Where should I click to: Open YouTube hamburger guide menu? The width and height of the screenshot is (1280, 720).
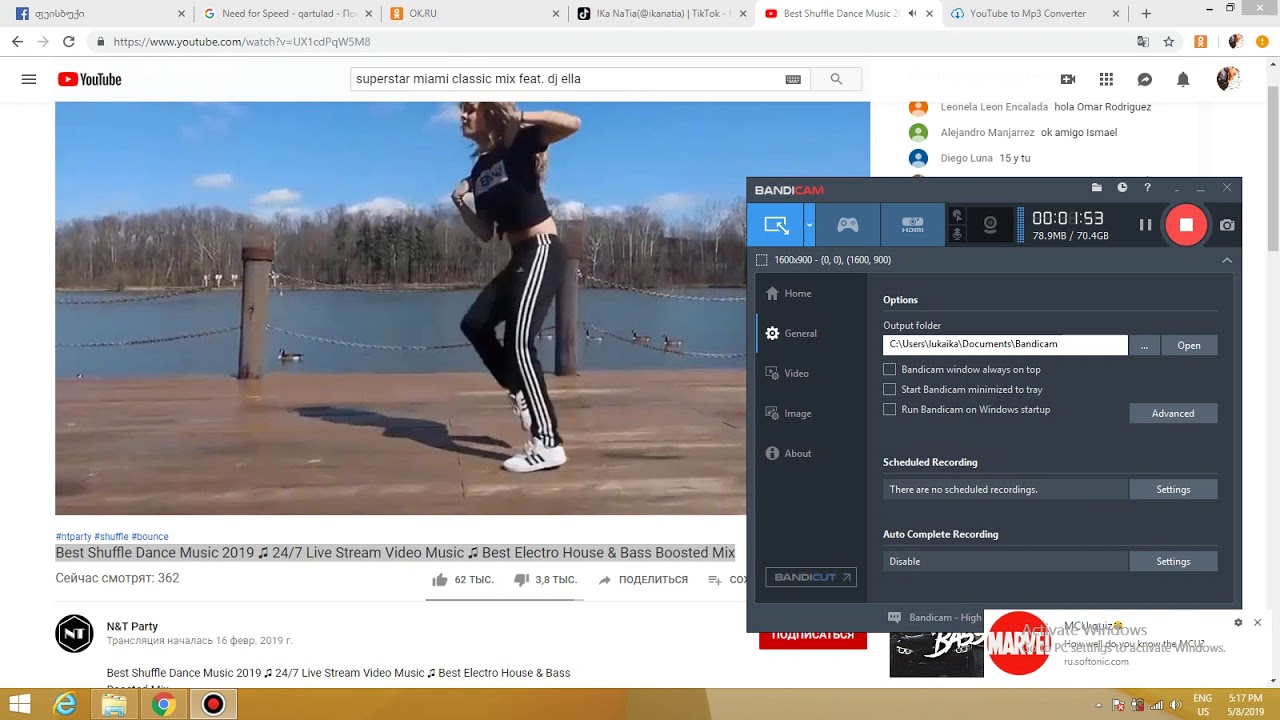29,79
